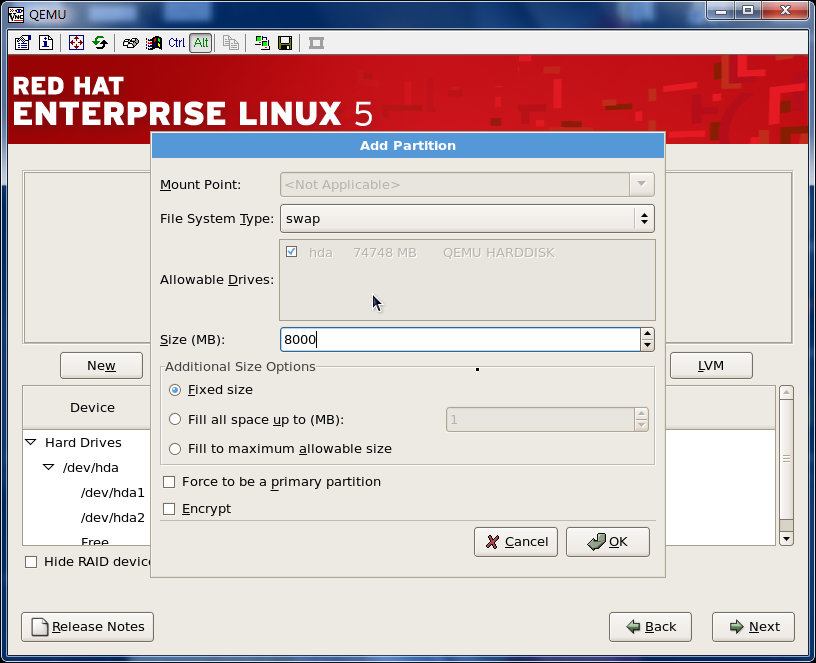Close the QEMU window
816x663 pixels.
click(x=785, y=10)
